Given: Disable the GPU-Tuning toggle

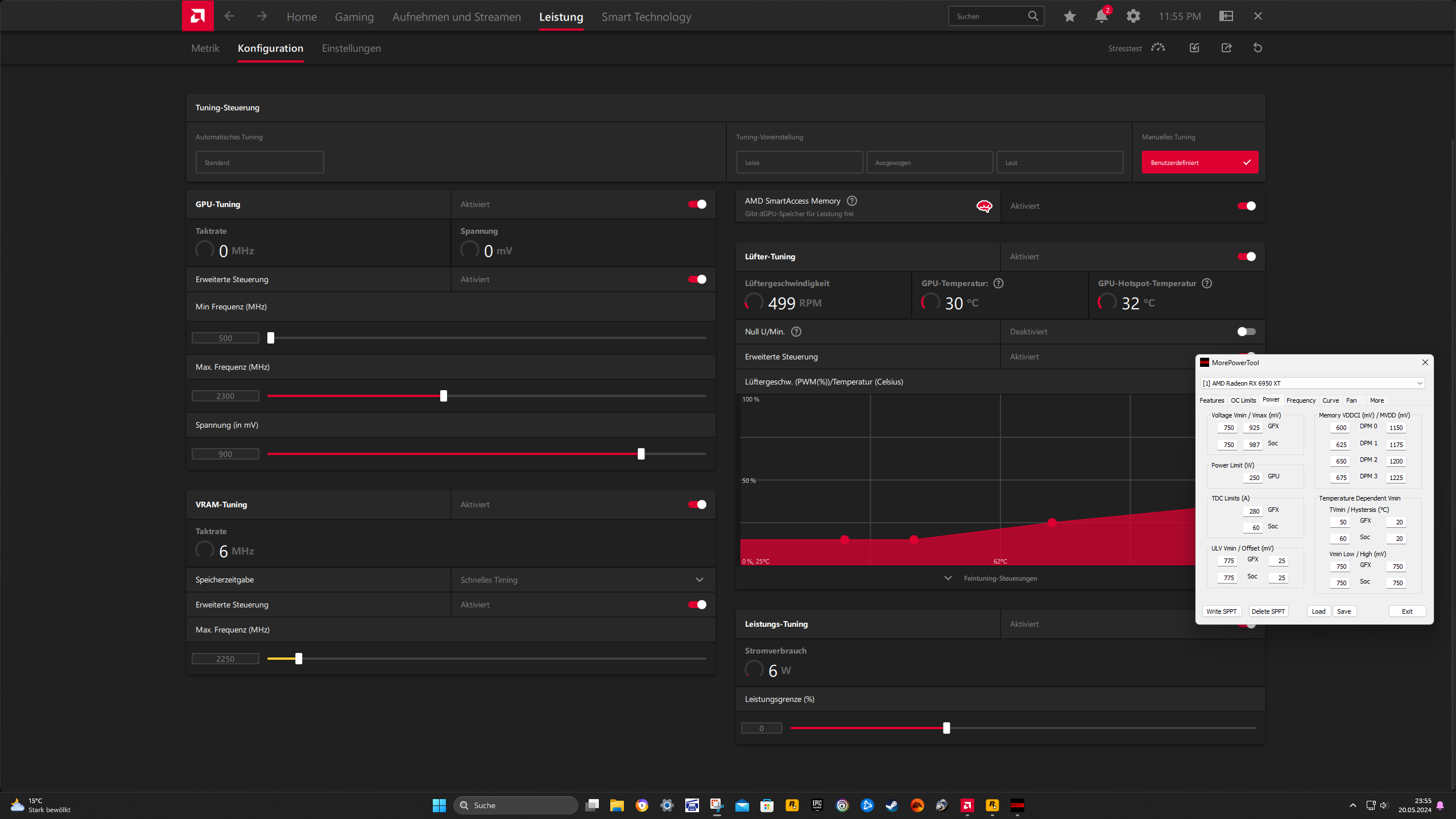Looking at the screenshot, I should (697, 204).
